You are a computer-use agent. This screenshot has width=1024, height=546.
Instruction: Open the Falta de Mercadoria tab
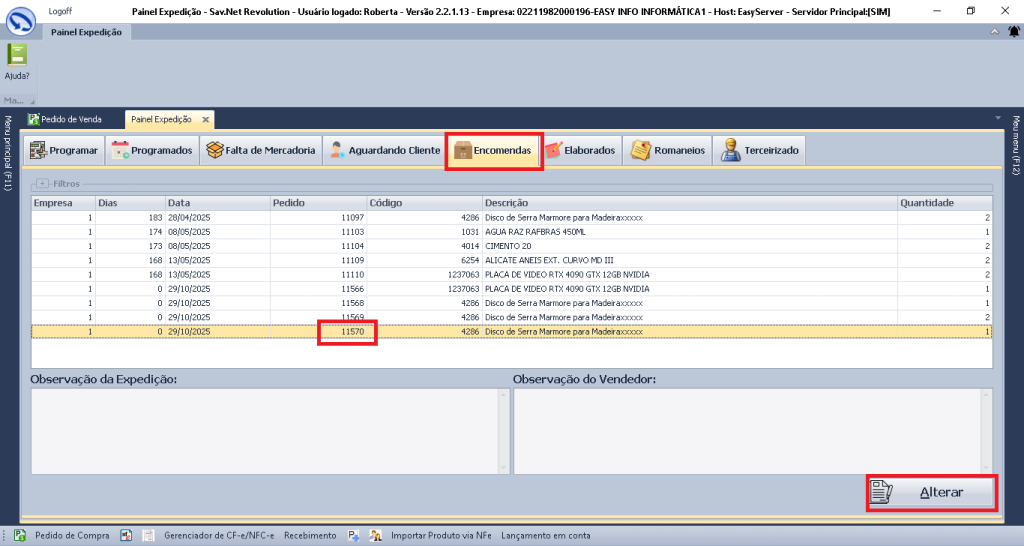pyautogui.click(x=261, y=151)
